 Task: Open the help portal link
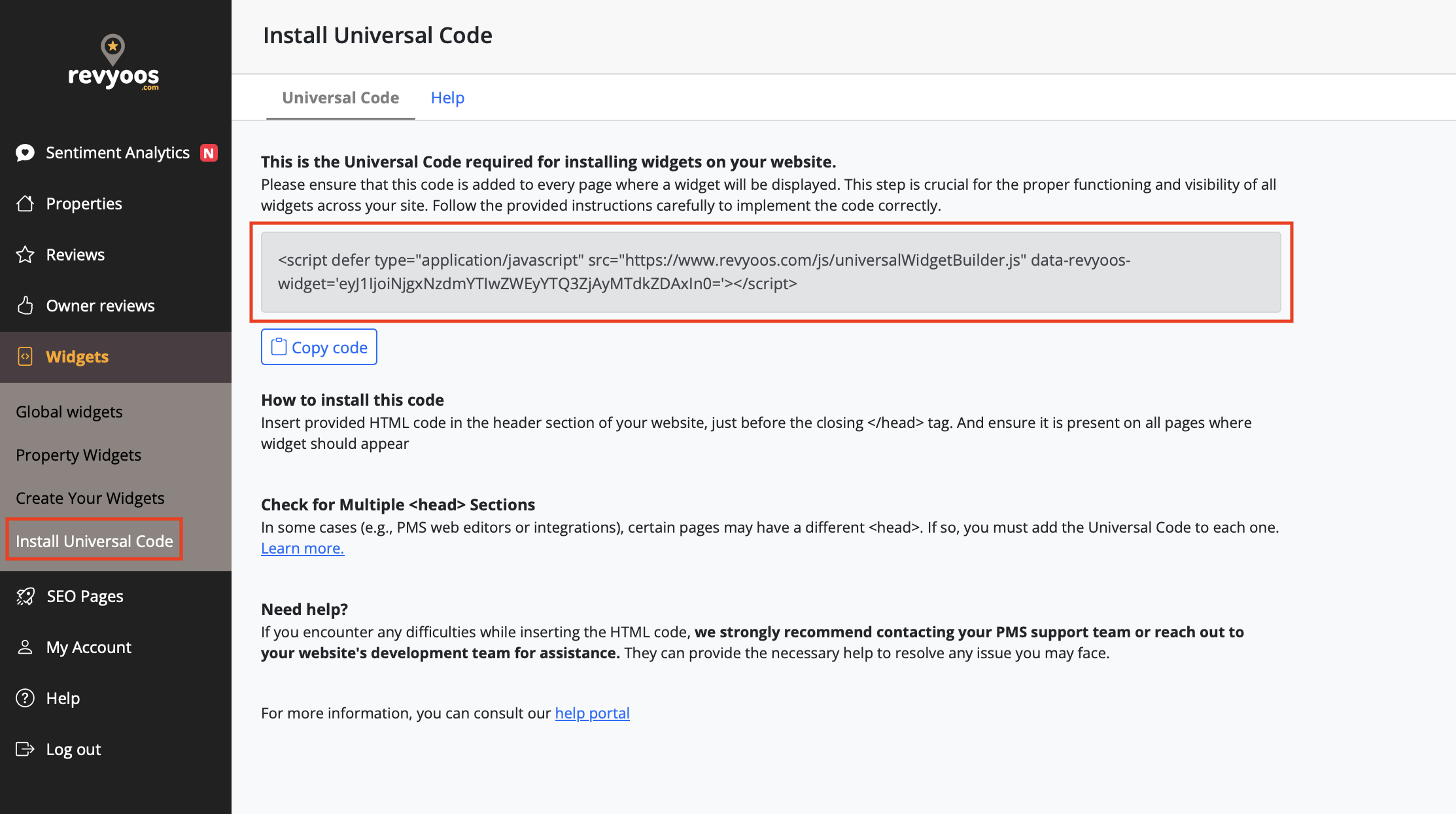click(x=592, y=713)
